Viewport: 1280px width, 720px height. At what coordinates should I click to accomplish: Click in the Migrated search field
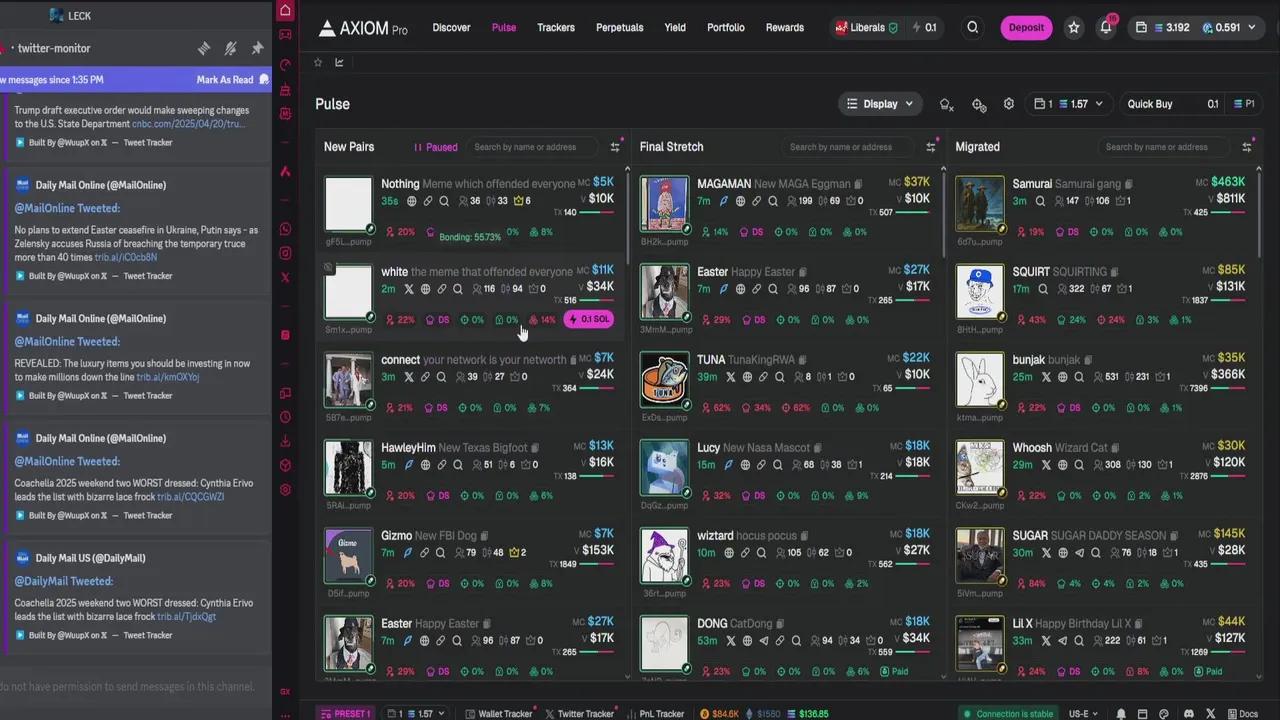point(1164,147)
